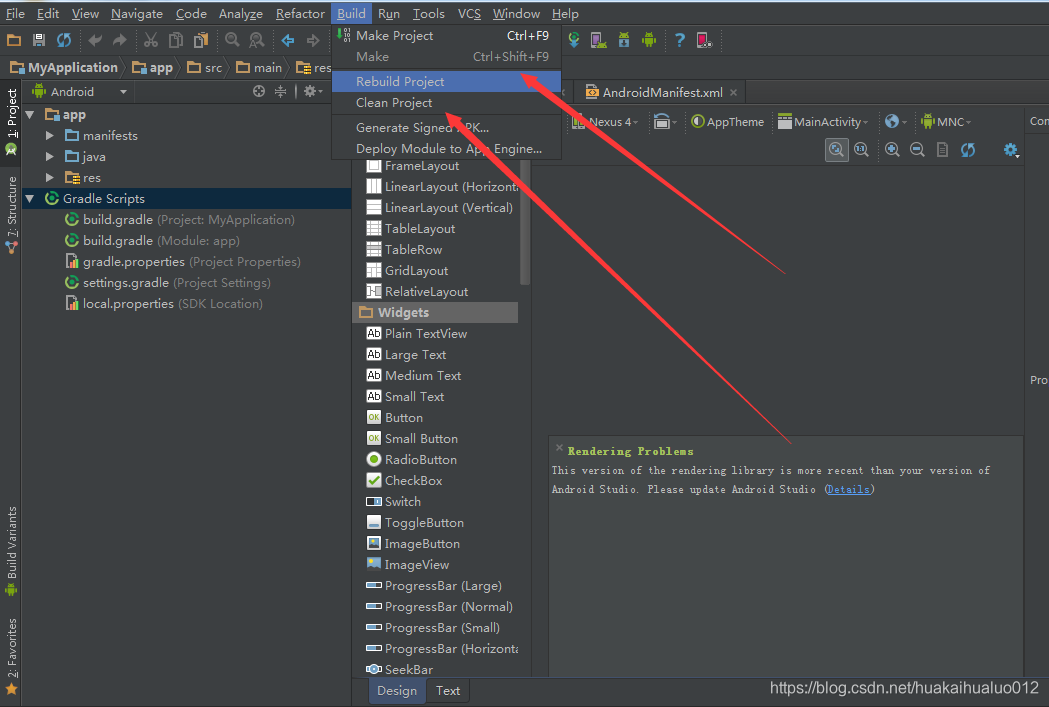Open the VCS menu
The width and height of the screenshot is (1049, 707).
[x=469, y=13]
